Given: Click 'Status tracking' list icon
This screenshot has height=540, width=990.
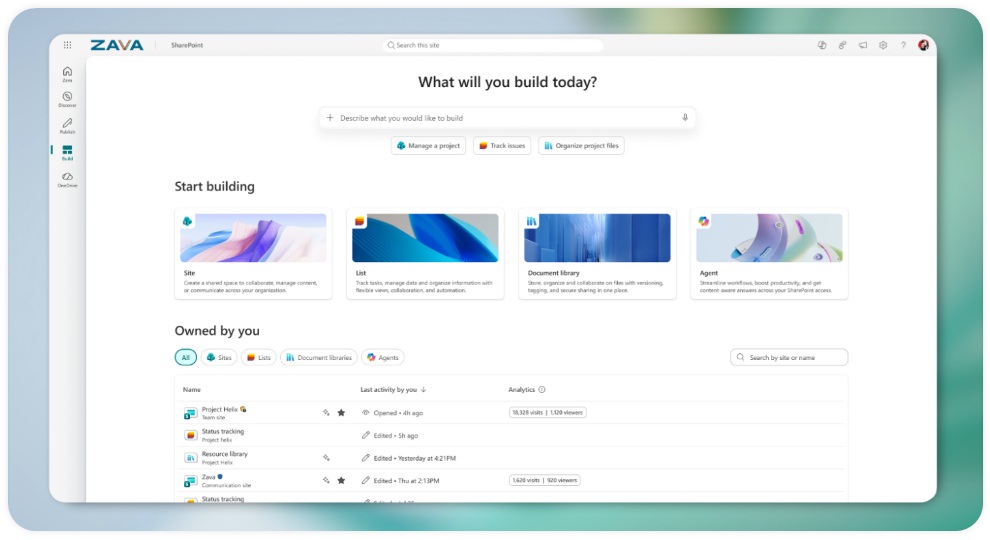Looking at the screenshot, I should coord(190,435).
